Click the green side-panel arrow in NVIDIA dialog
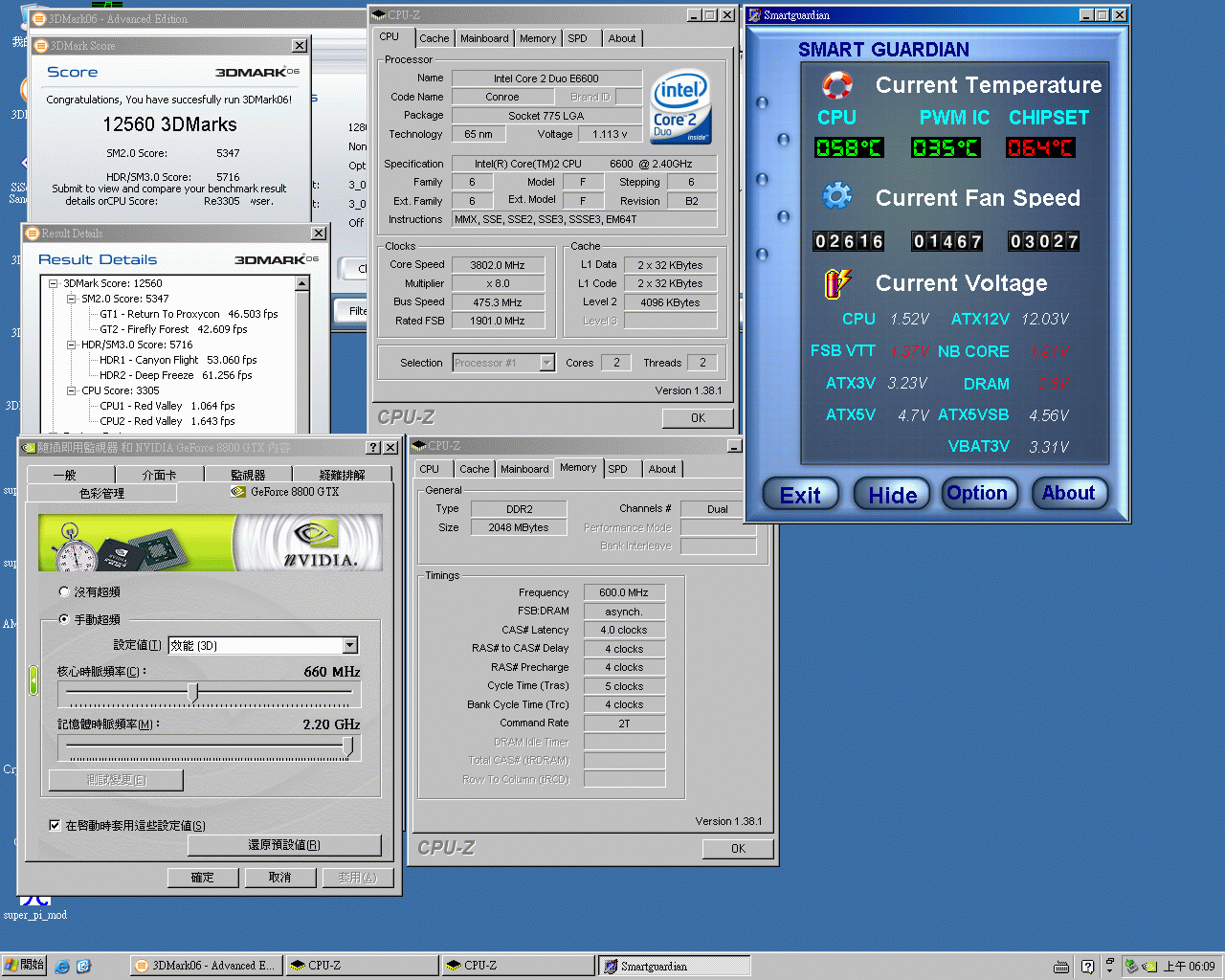1225x980 pixels. click(33, 680)
